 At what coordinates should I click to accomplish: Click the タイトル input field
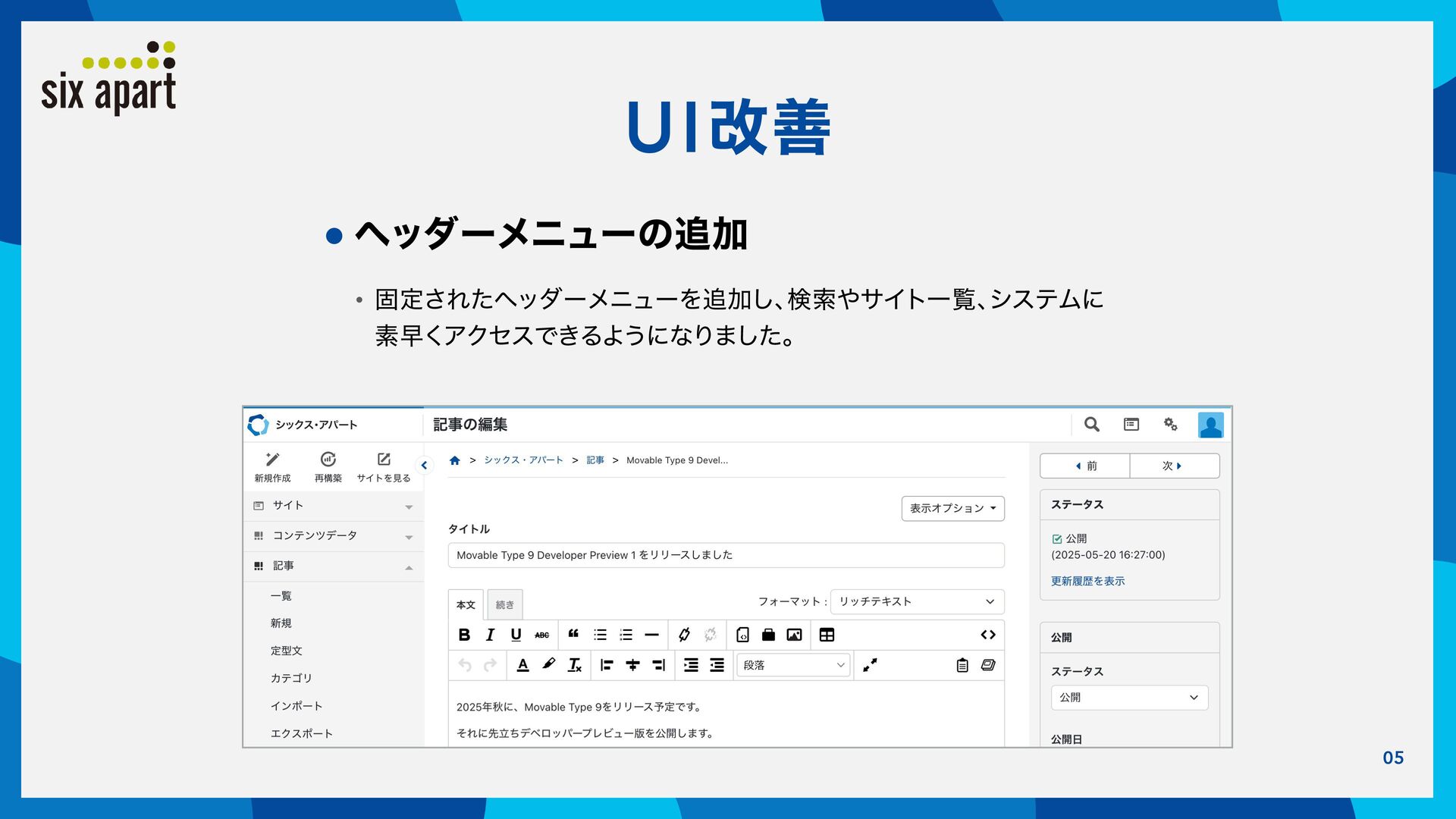tap(725, 555)
